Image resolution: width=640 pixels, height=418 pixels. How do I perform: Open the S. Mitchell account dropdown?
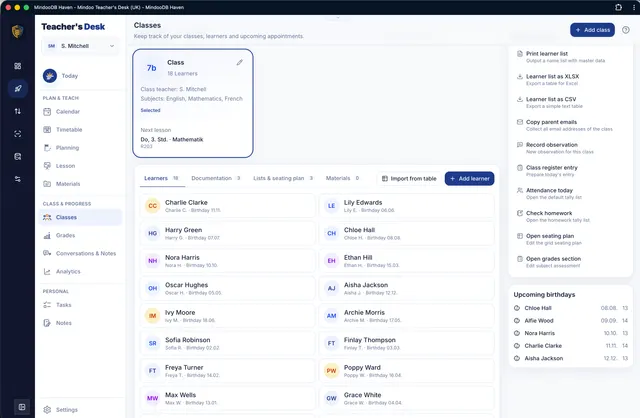click(x=80, y=46)
